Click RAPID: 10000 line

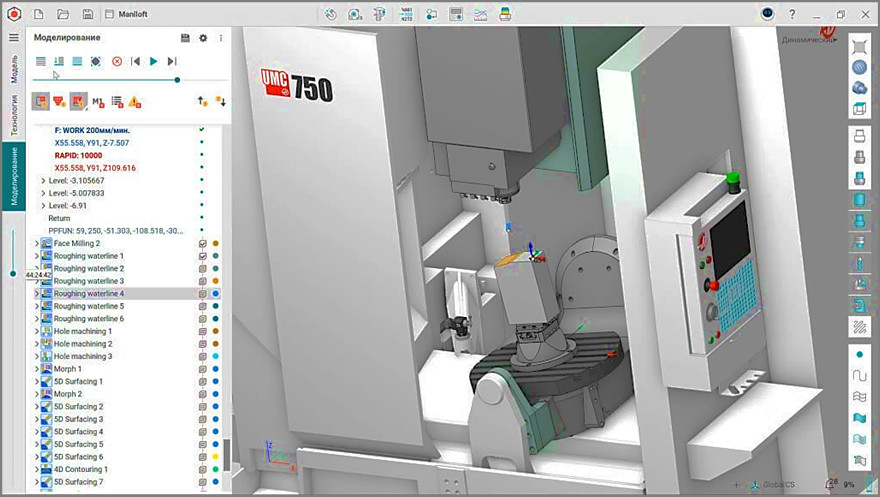[x=79, y=155]
